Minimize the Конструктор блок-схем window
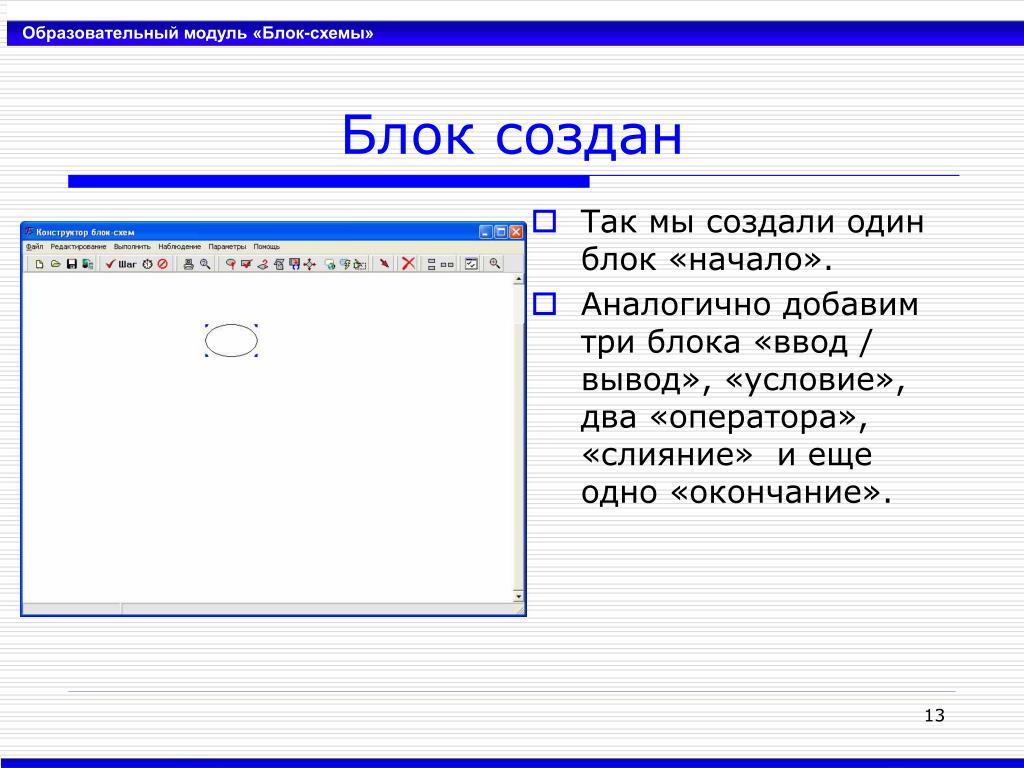This screenshot has height=768, width=1024. click(486, 232)
